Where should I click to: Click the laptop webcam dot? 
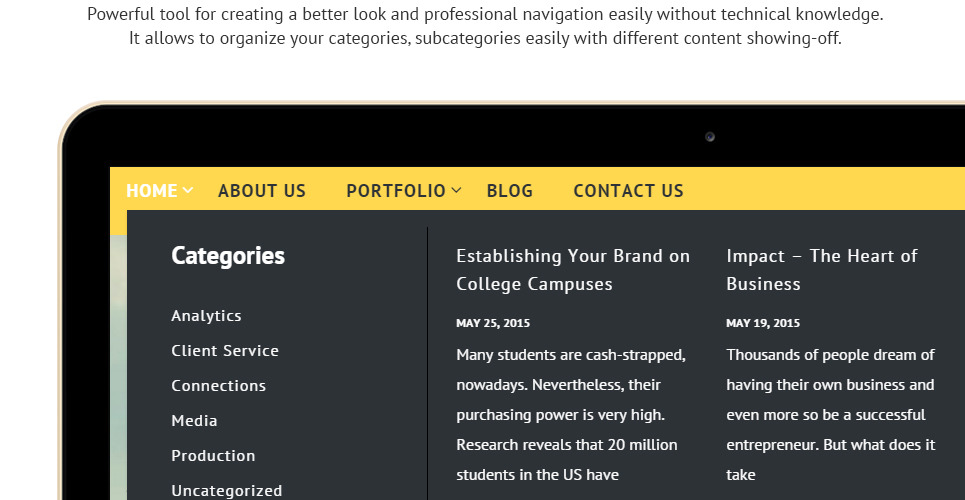(x=710, y=137)
